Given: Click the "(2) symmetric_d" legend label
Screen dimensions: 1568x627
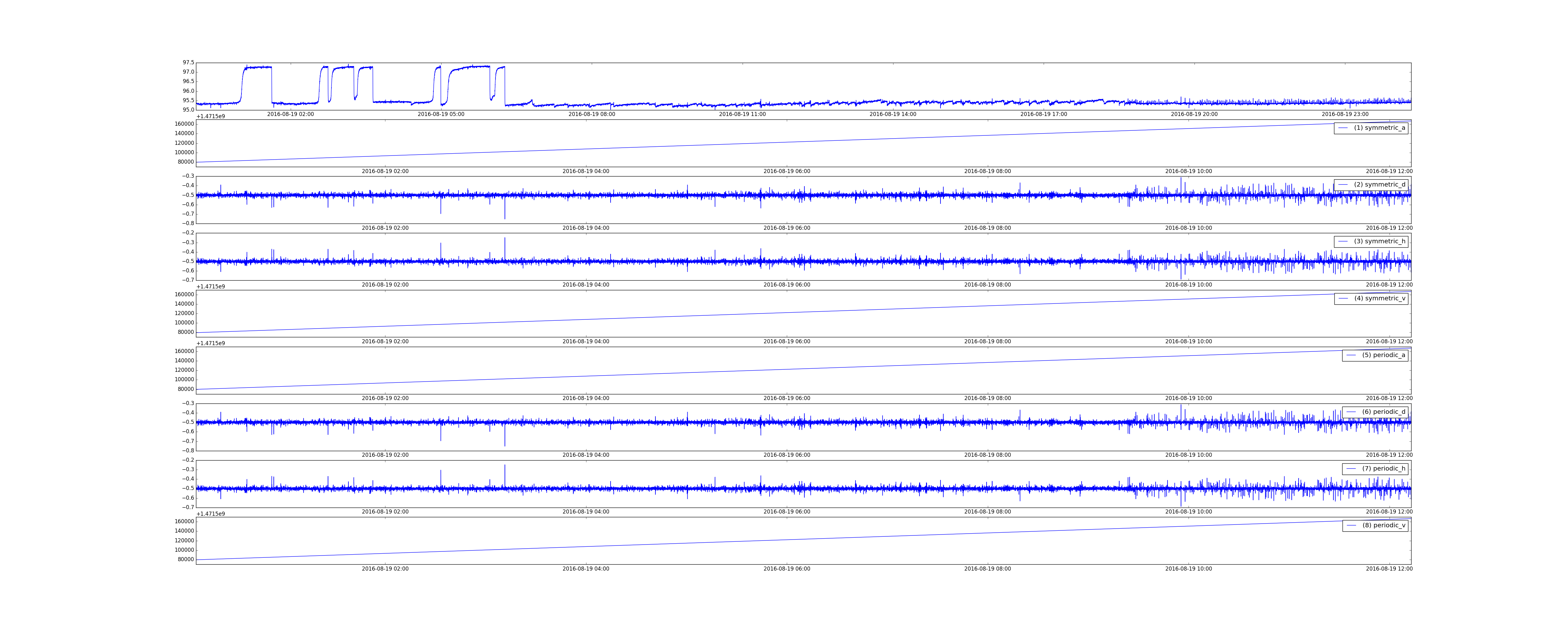Looking at the screenshot, I should click(1379, 184).
